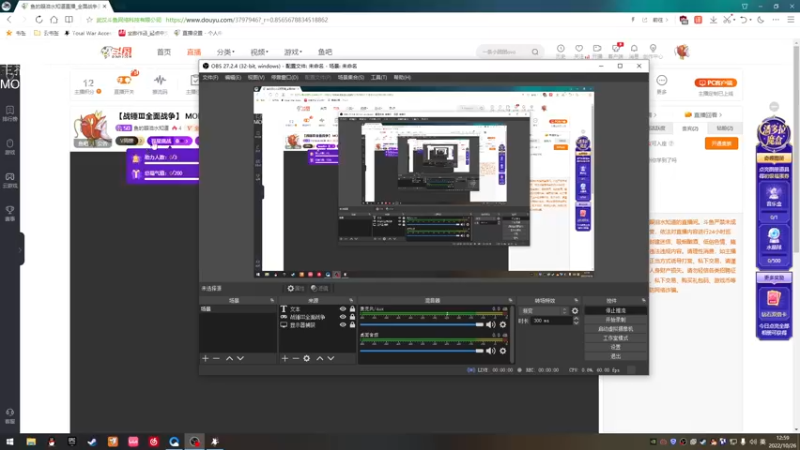
Task: Open File Explorer from the Windows taskbar
Action: [x=31, y=442]
